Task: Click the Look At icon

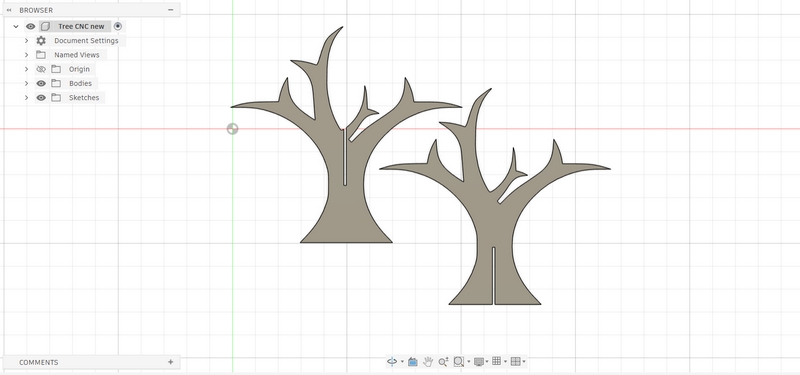Action: tap(413, 362)
